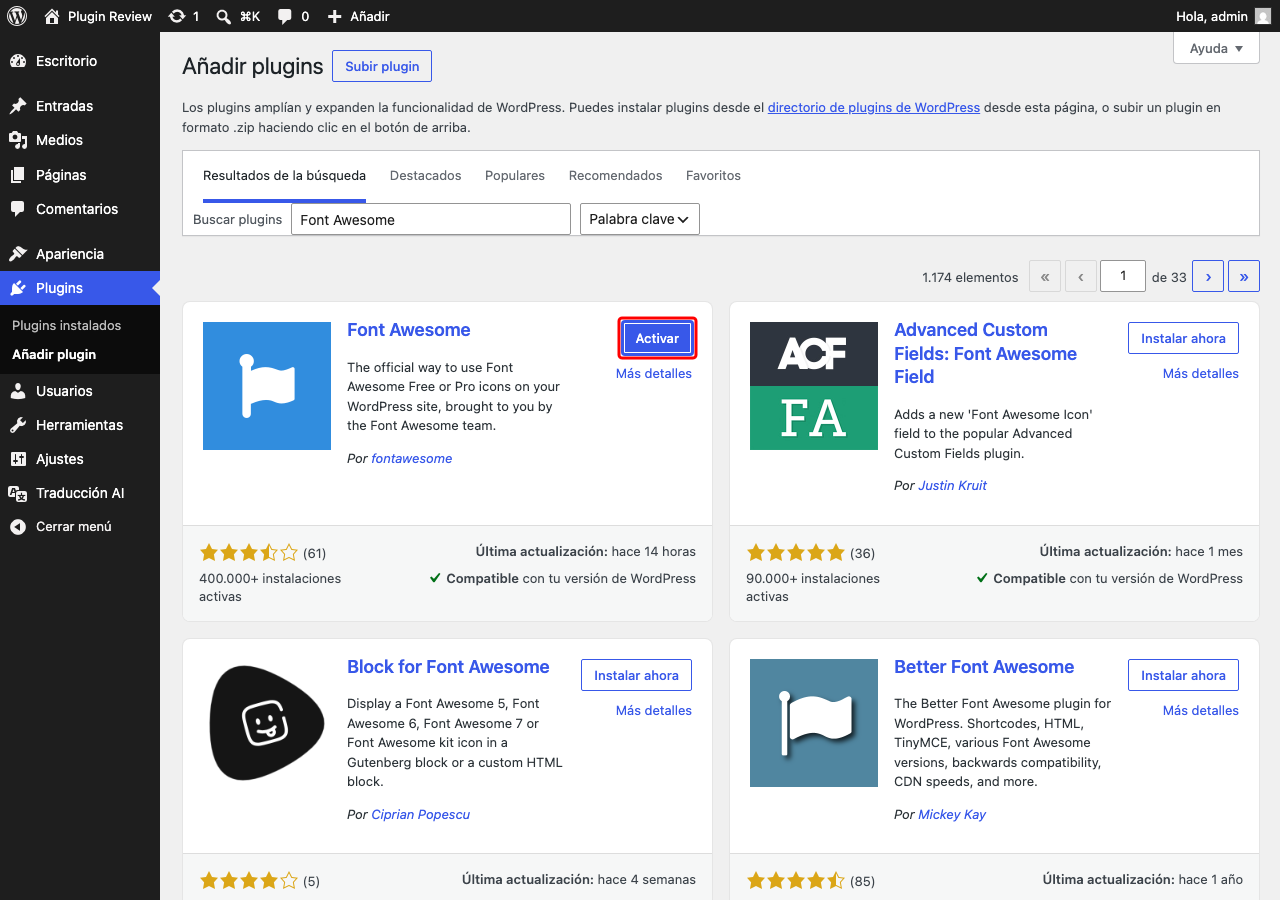The image size is (1280, 900).
Task: Go to the next results page
Action: click(x=1208, y=276)
